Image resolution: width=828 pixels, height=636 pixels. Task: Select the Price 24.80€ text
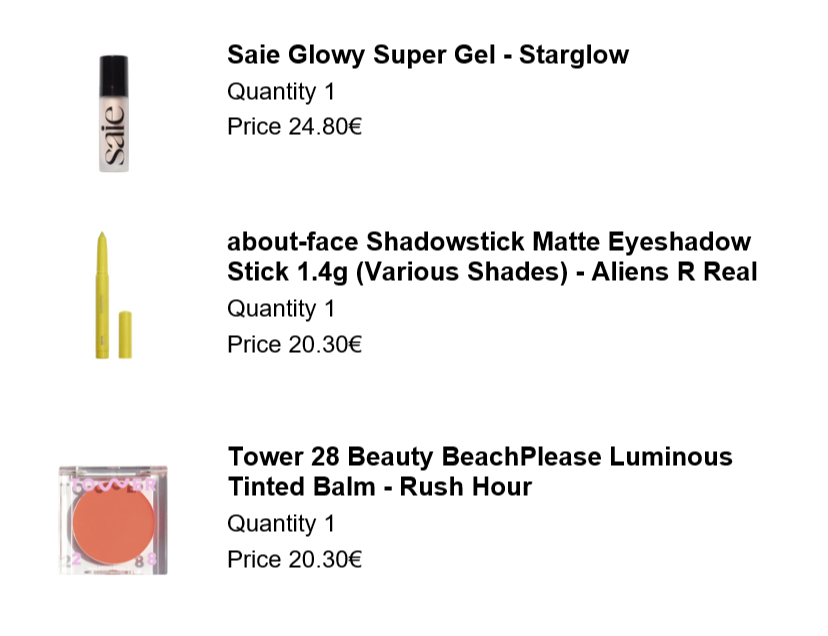click(x=294, y=127)
